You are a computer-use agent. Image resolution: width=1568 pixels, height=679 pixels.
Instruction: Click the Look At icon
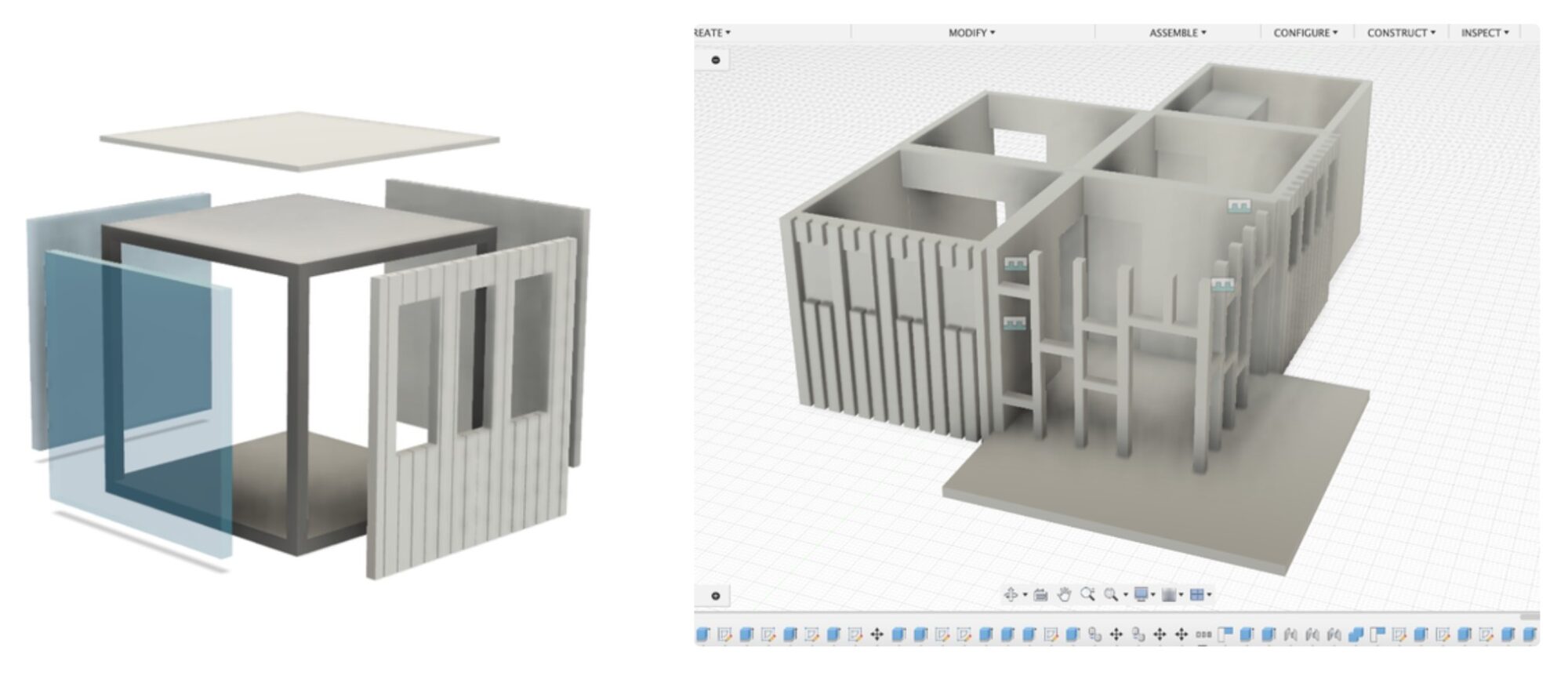[x=1041, y=595]
